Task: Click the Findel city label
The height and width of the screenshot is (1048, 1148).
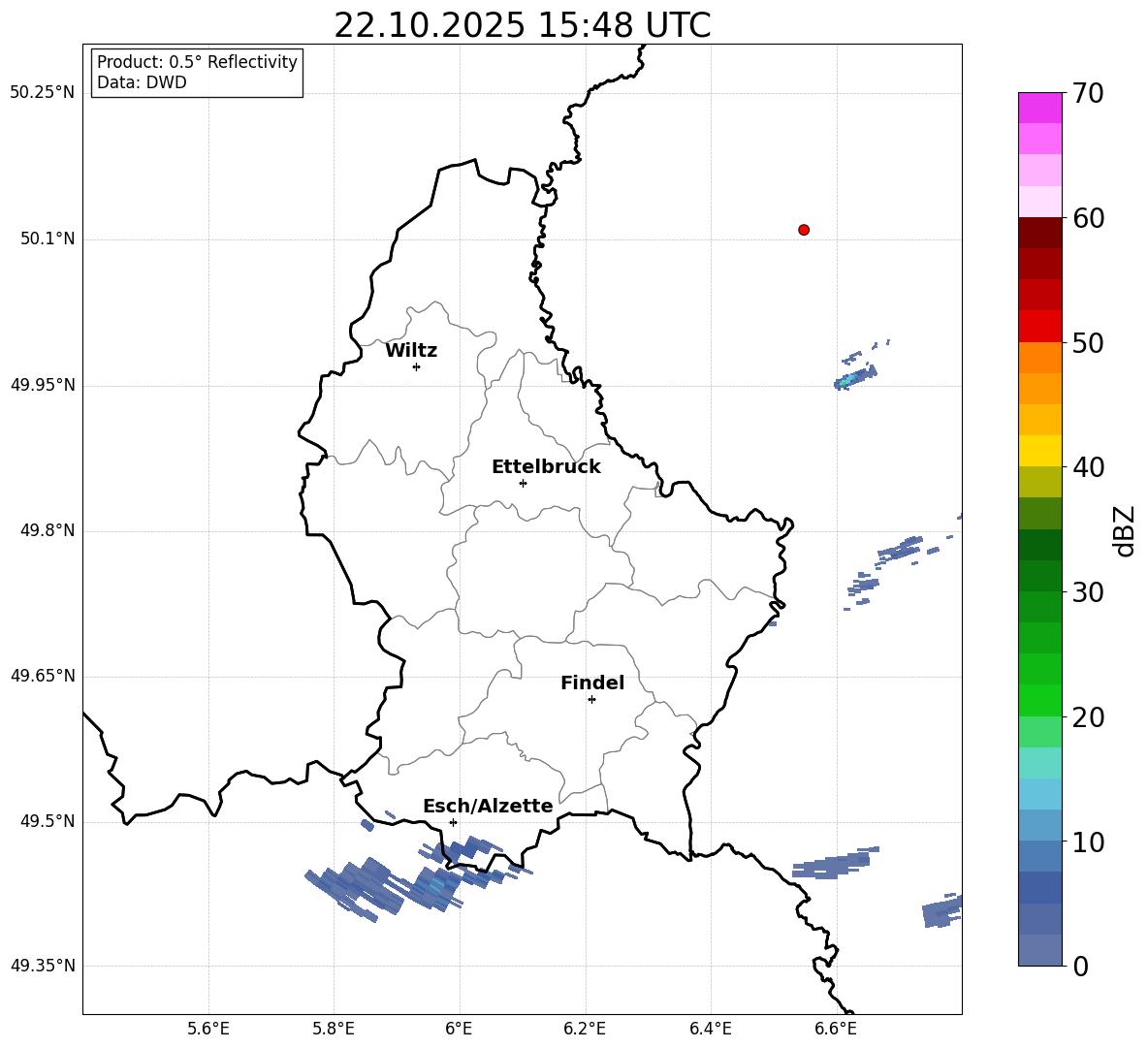Action: tap(592, 683)
